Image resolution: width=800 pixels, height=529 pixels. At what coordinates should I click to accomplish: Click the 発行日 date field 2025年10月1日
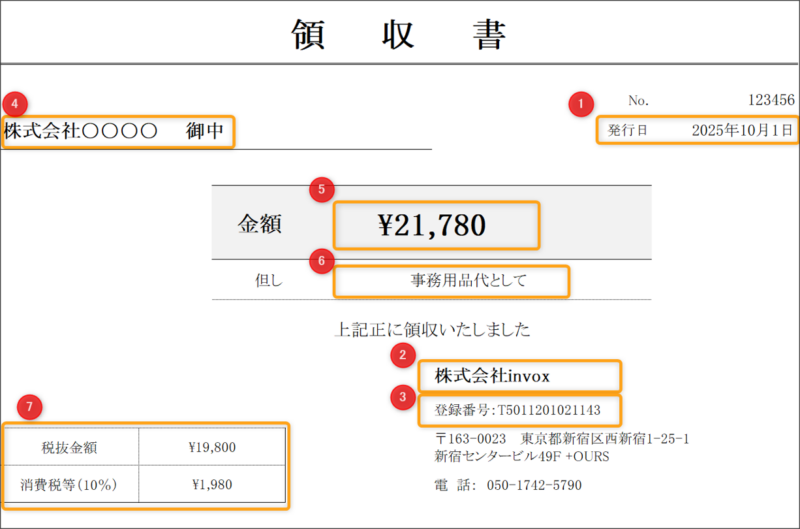[741, 131]
